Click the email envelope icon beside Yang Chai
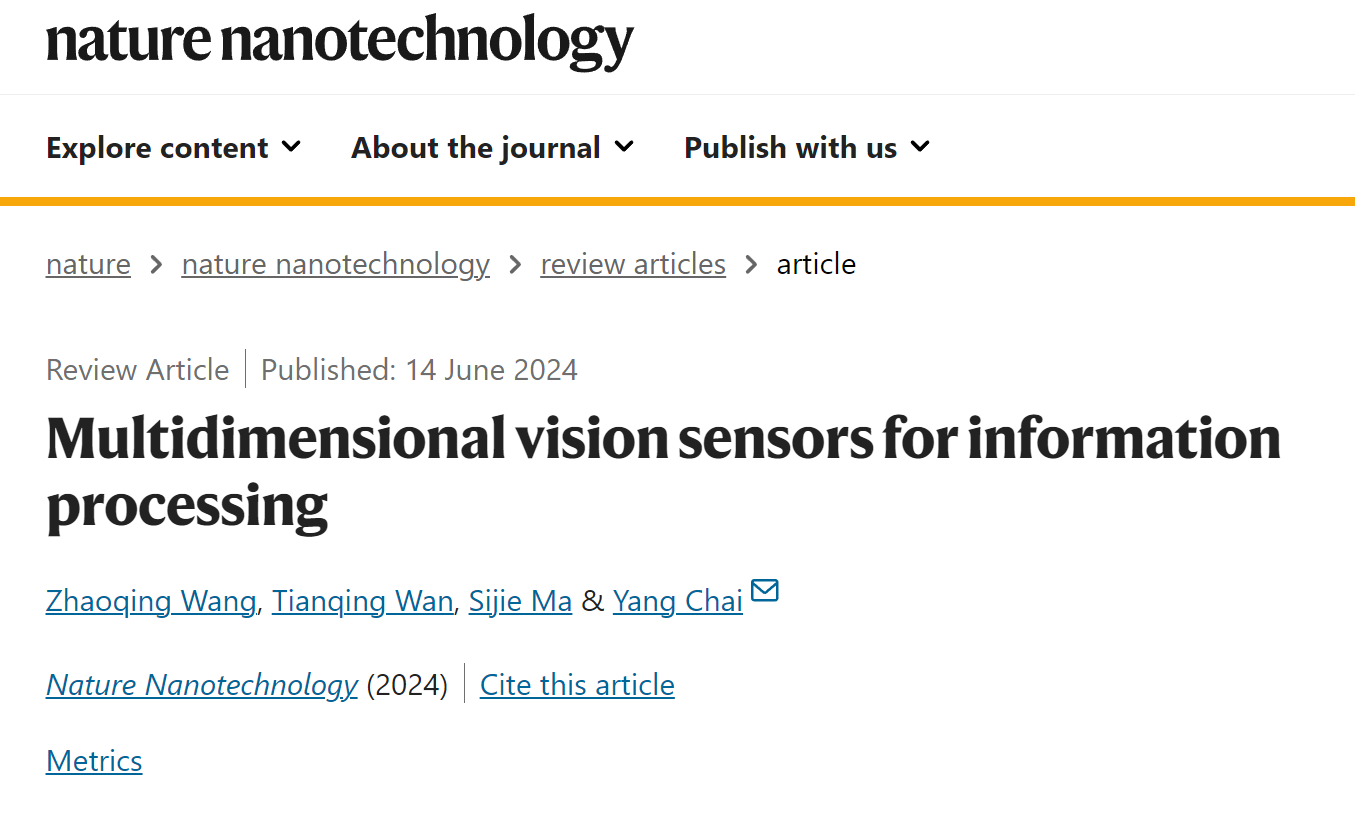This screenshot has width=1355, height=819. click(x=764, y=590)
